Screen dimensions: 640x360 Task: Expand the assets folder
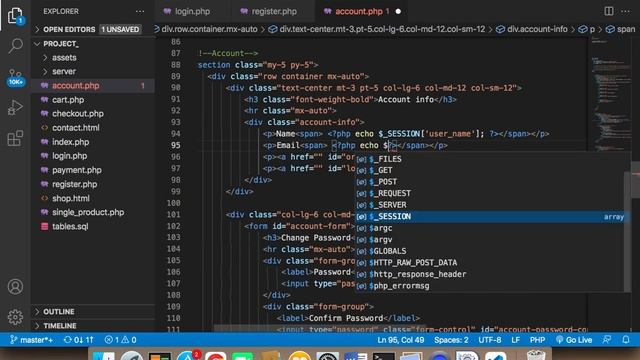[x=64, y=58]
